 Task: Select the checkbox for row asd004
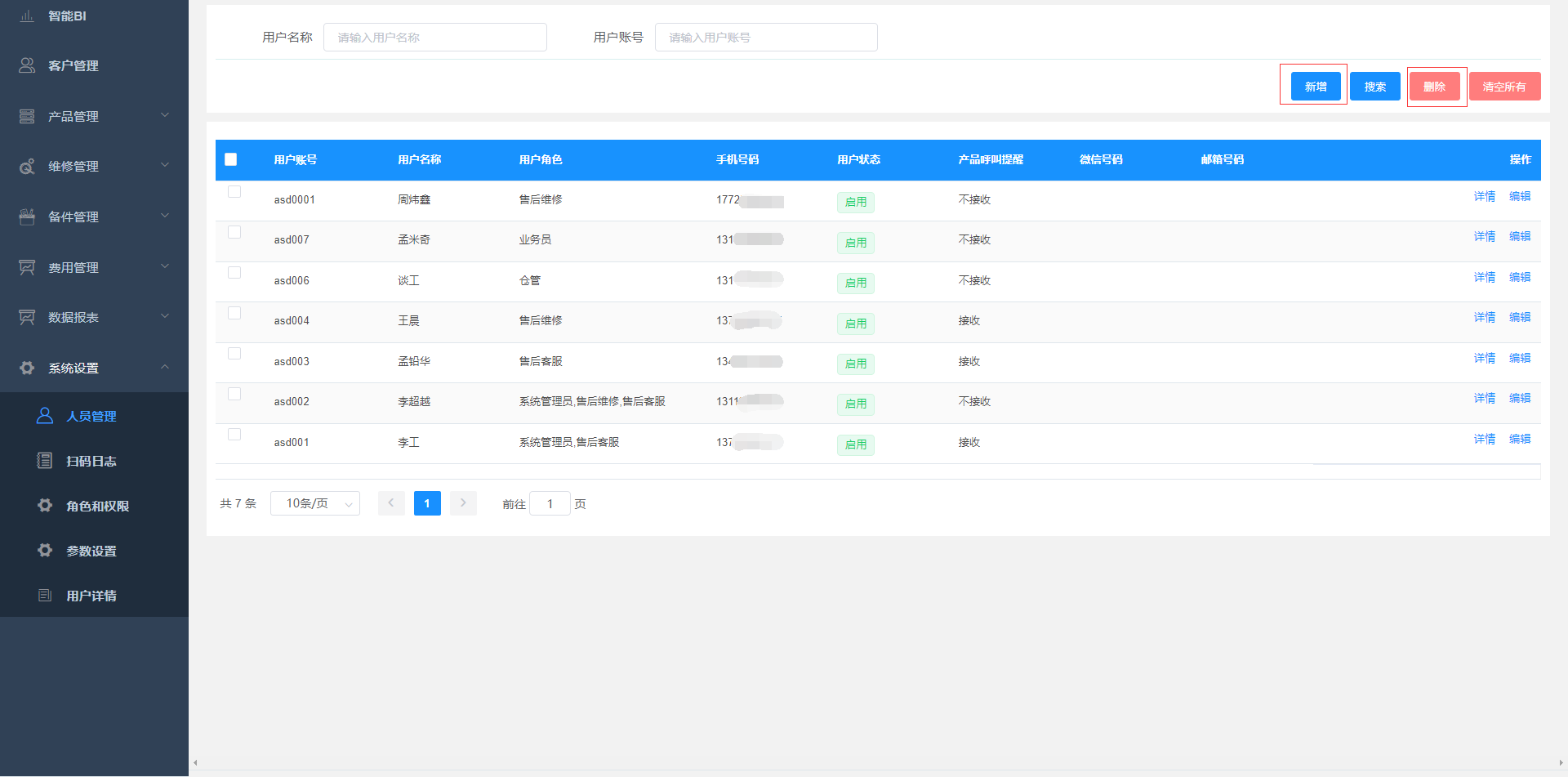click(x=234, y=313)
